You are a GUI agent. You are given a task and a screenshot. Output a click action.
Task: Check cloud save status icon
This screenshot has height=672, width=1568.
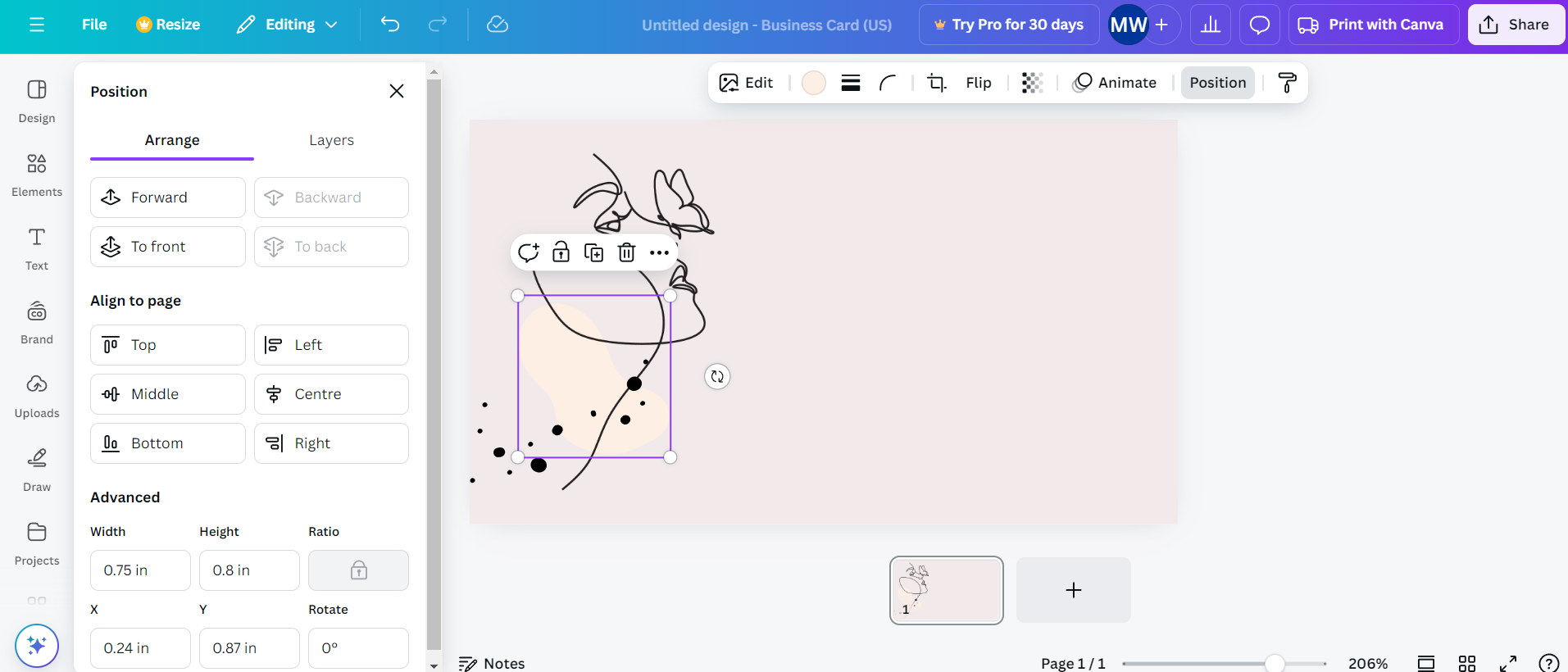pyautogui.click(x=498, y=25)
